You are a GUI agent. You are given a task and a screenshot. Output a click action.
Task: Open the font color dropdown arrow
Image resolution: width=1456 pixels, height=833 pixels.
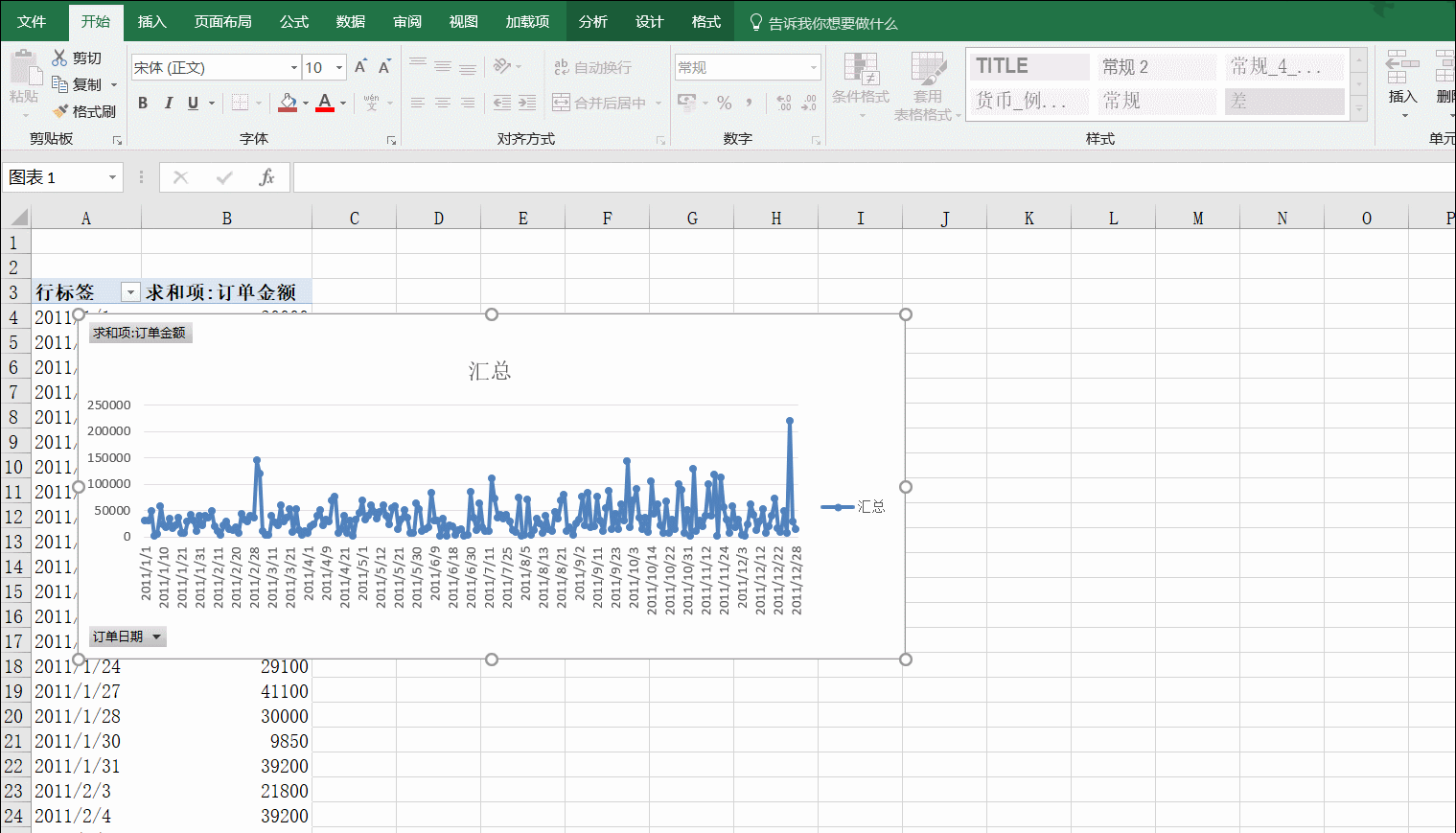(343, 103)
